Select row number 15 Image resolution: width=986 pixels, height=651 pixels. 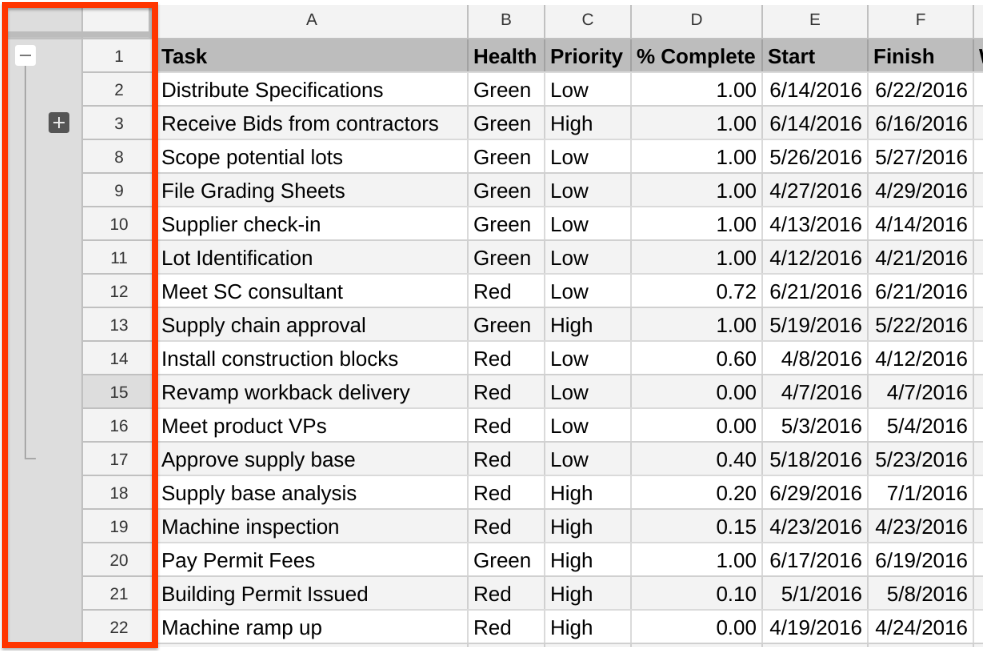118,392
